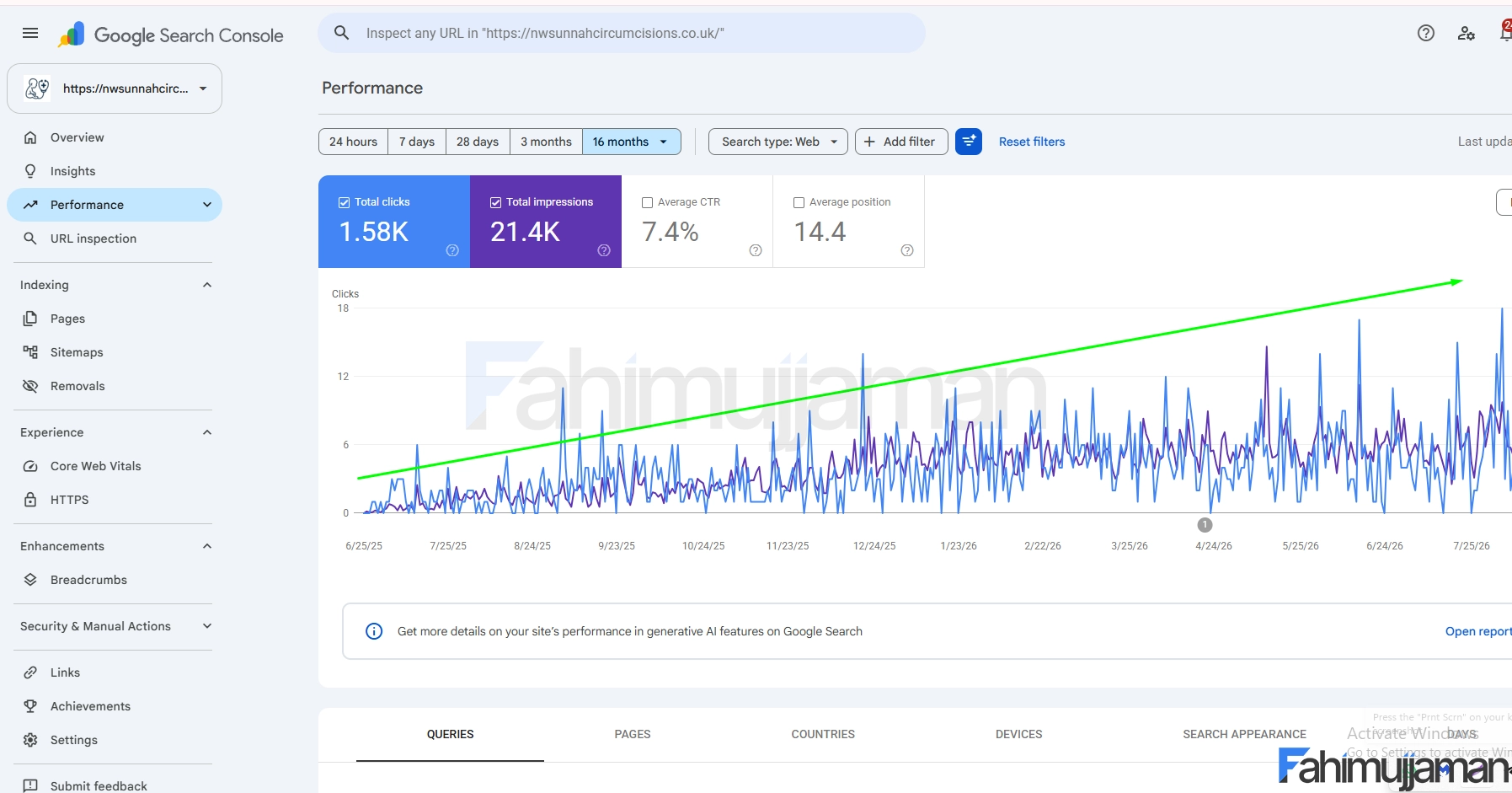Open the 16 months date range dropdown
This screenshot has height=793, width=1512.
point(632,142)
